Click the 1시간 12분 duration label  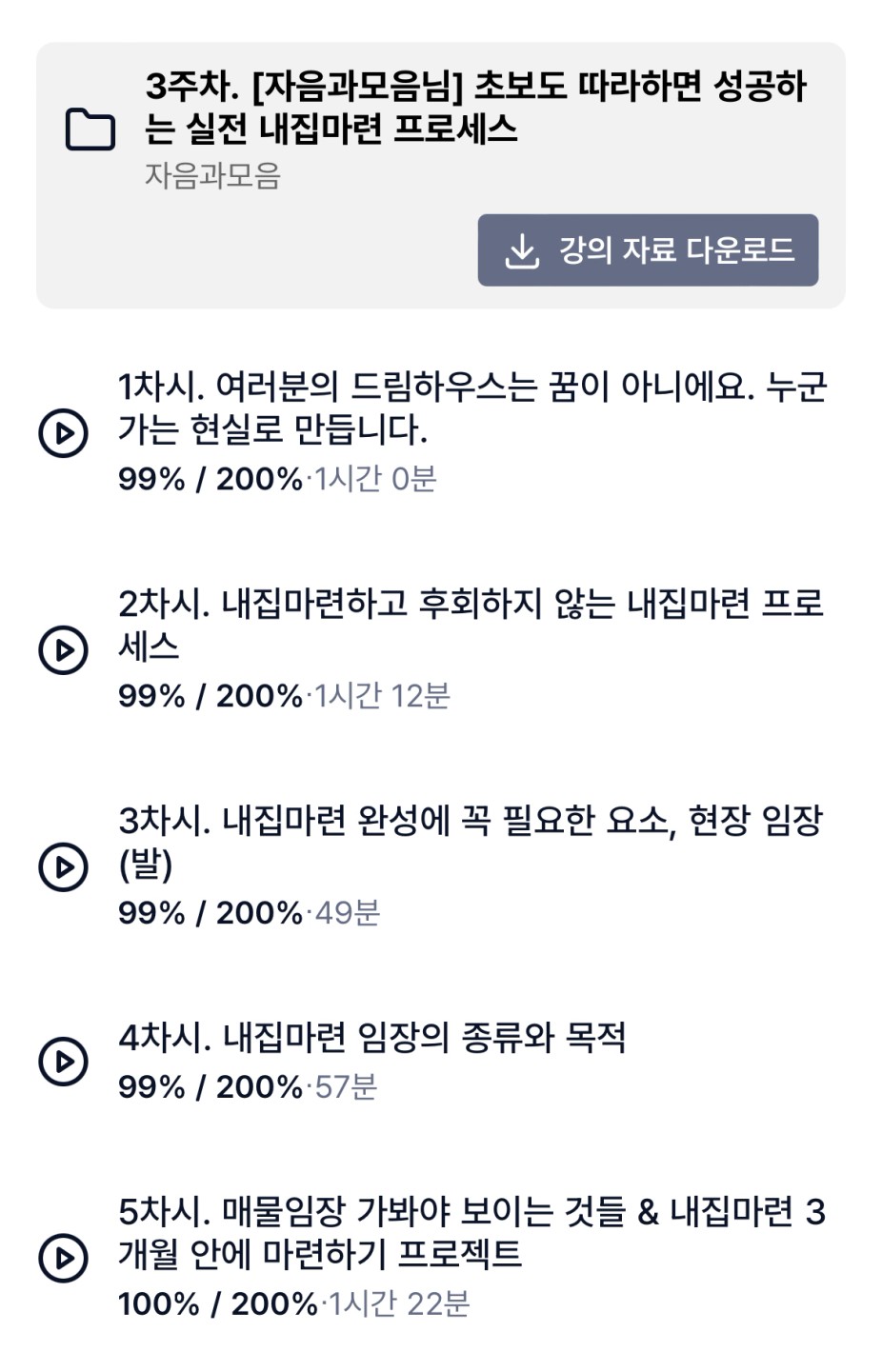click(383, 696)
